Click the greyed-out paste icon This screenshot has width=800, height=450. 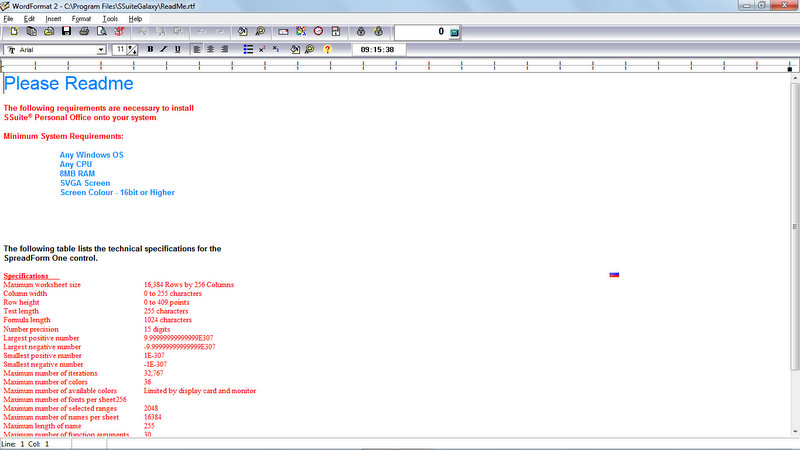click(x=178, y=32)
